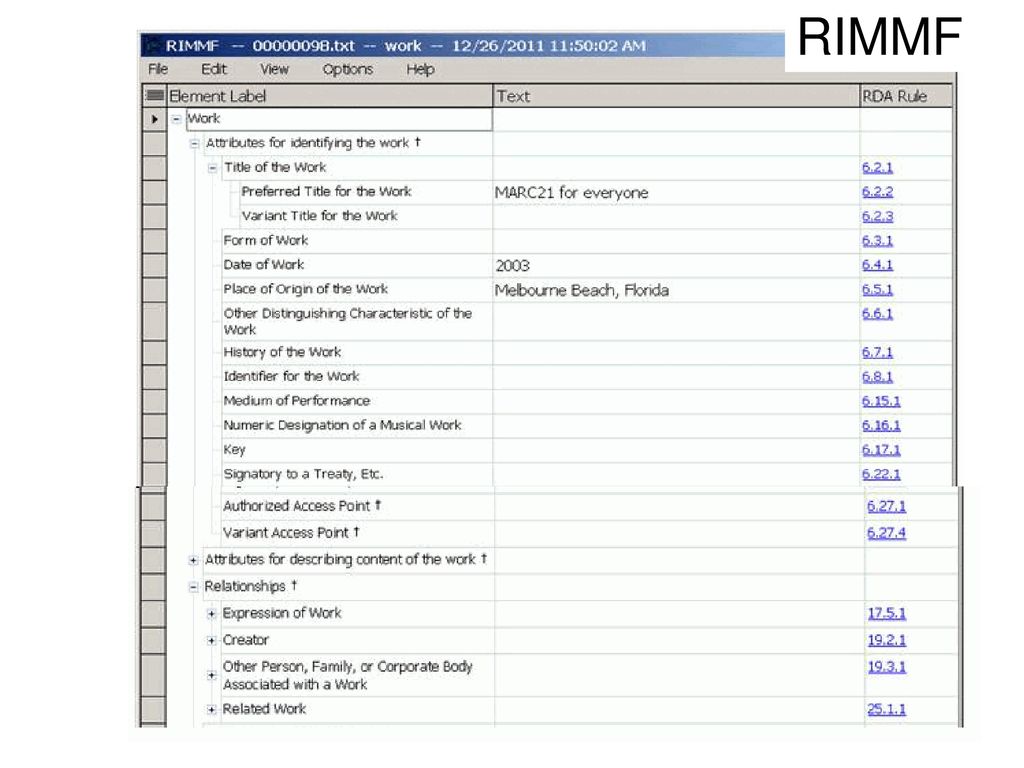The image size is (1024, 768).
Task: Open RDA rule link 19.2.1
Action: [886, 640]
